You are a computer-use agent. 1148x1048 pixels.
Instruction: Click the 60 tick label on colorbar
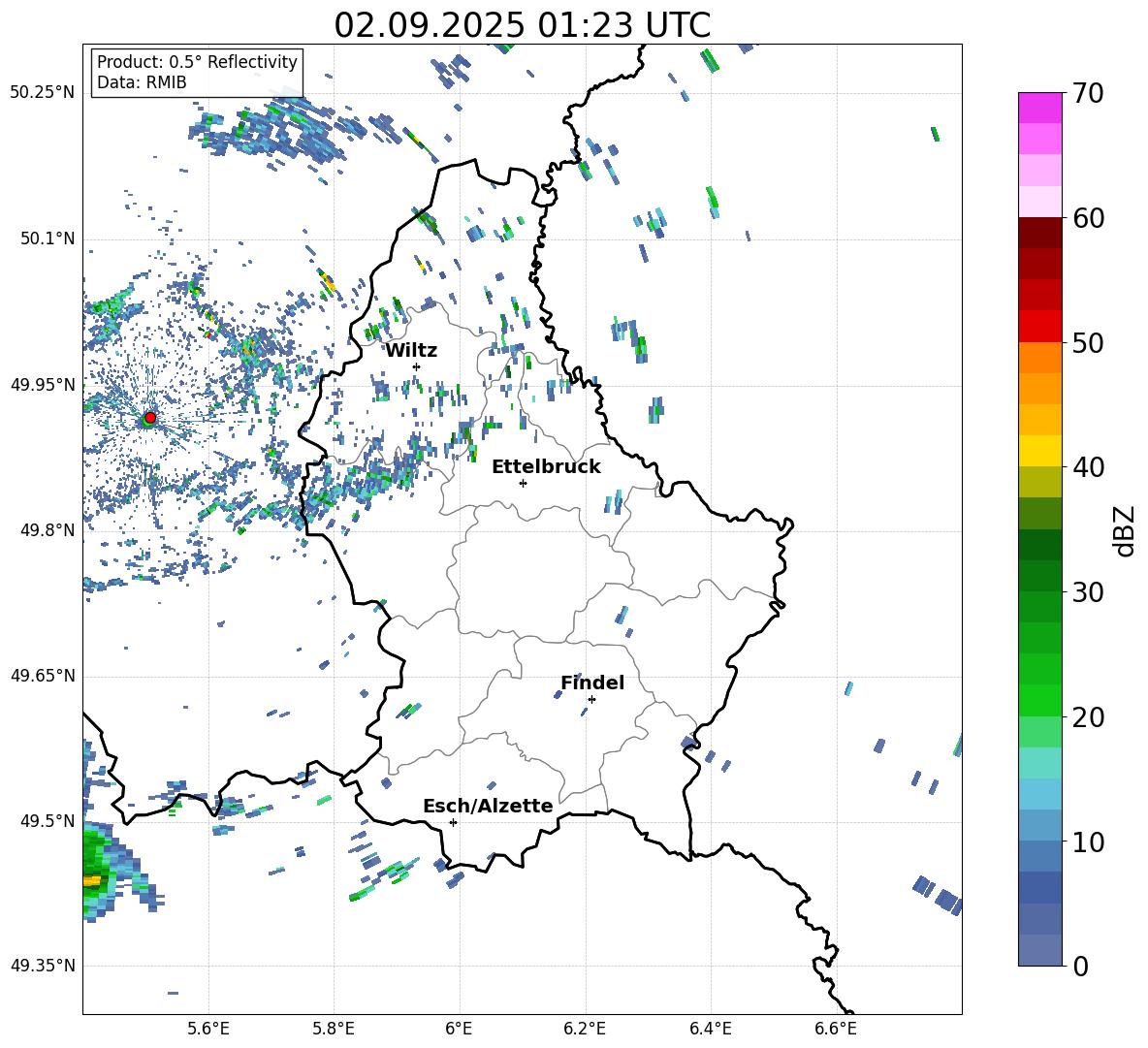pyautogui.click(x=1087, y=218)
